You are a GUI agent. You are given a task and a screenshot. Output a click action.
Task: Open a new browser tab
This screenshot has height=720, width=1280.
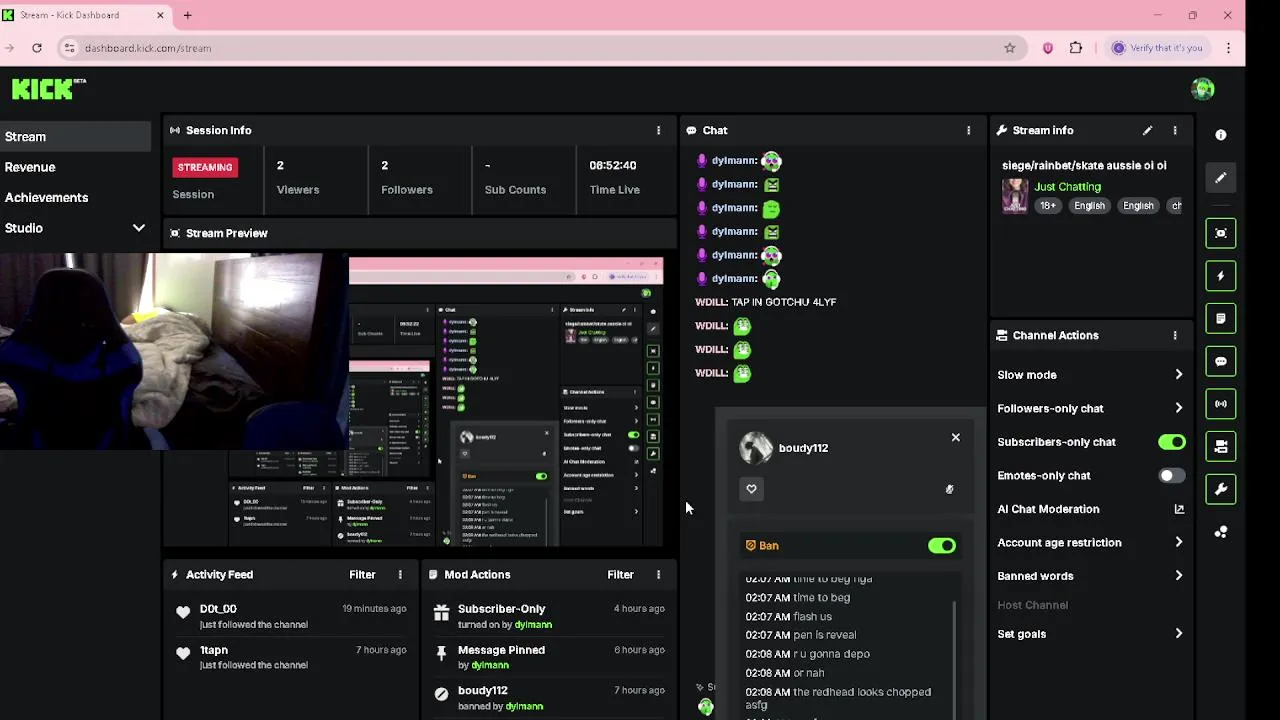pos(187,15)
